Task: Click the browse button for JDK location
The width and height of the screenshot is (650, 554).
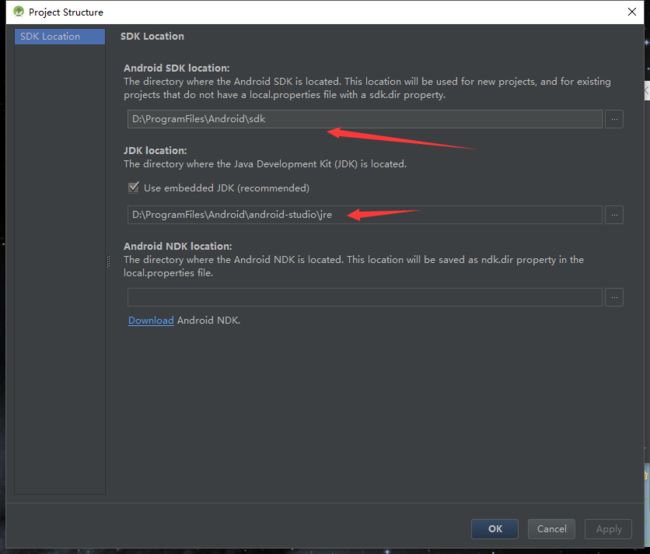Action: (x=614, y=215)
